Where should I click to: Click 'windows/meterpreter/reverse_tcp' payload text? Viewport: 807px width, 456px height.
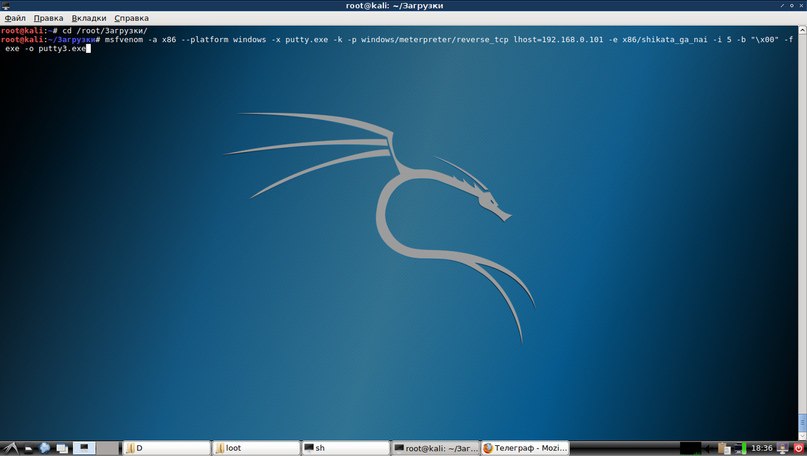435,39
